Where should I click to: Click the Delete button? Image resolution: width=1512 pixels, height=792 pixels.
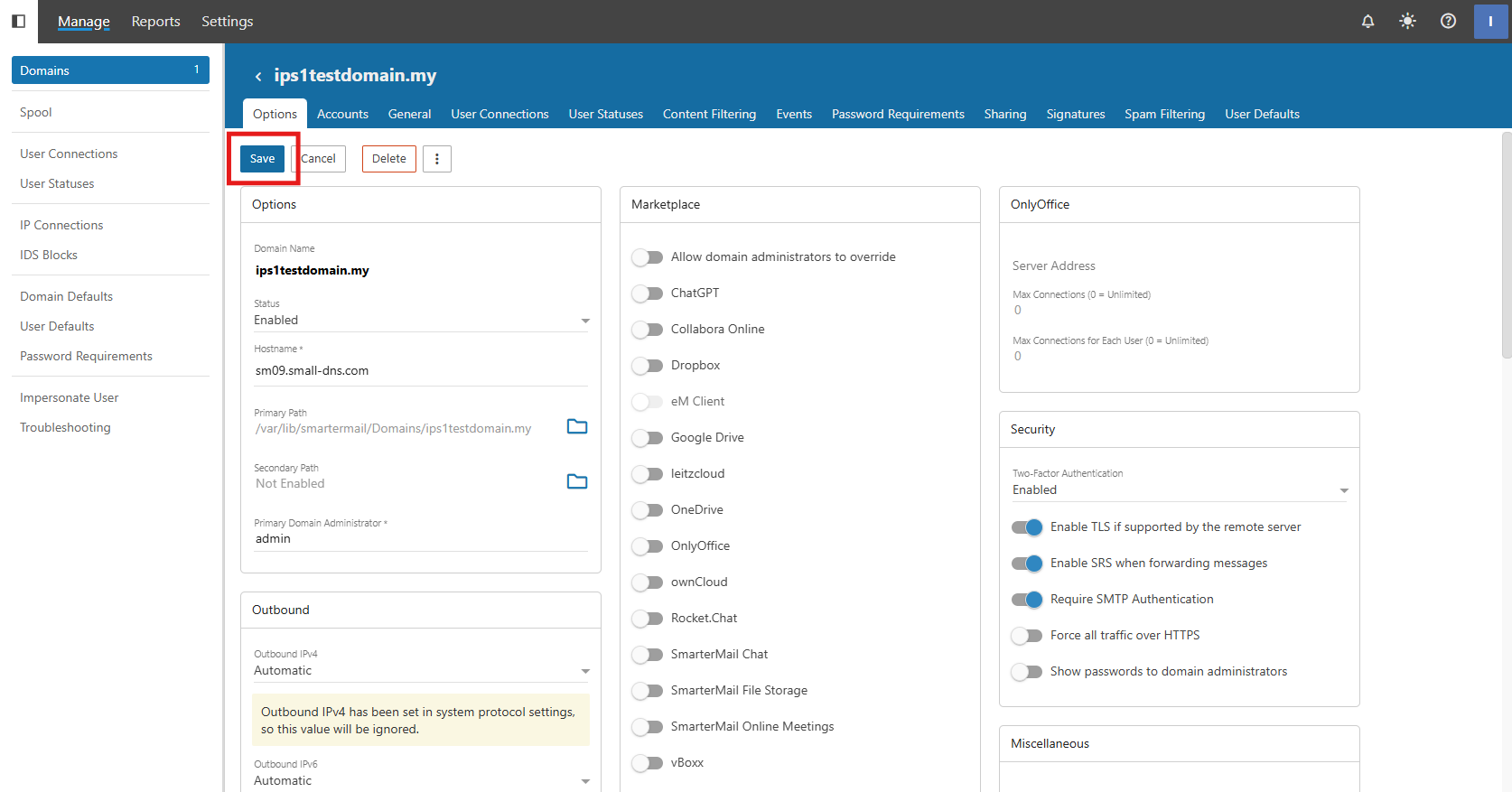(x=388, y=159)
